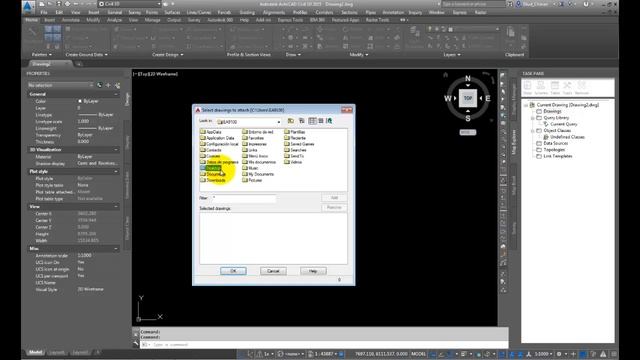The width and height of the screenshot is (640, 360).
Task: Click the Data icon in Task Pane
Action: coord(528,87)
